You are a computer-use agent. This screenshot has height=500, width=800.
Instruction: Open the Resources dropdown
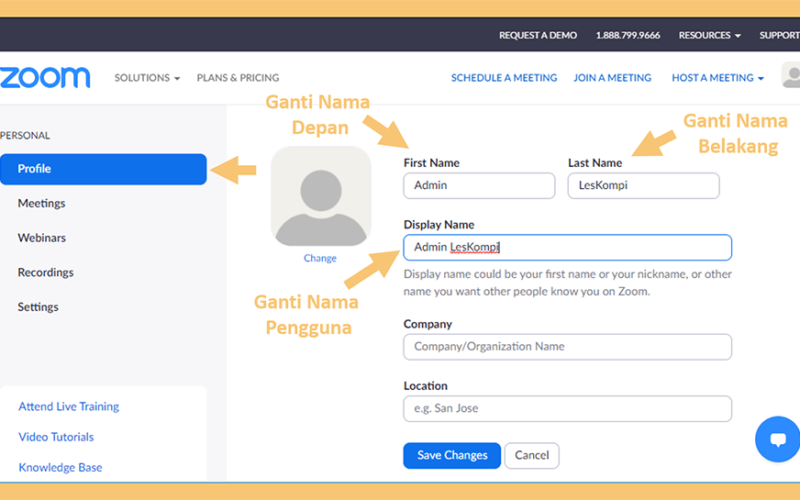click(x=709, y=35)
